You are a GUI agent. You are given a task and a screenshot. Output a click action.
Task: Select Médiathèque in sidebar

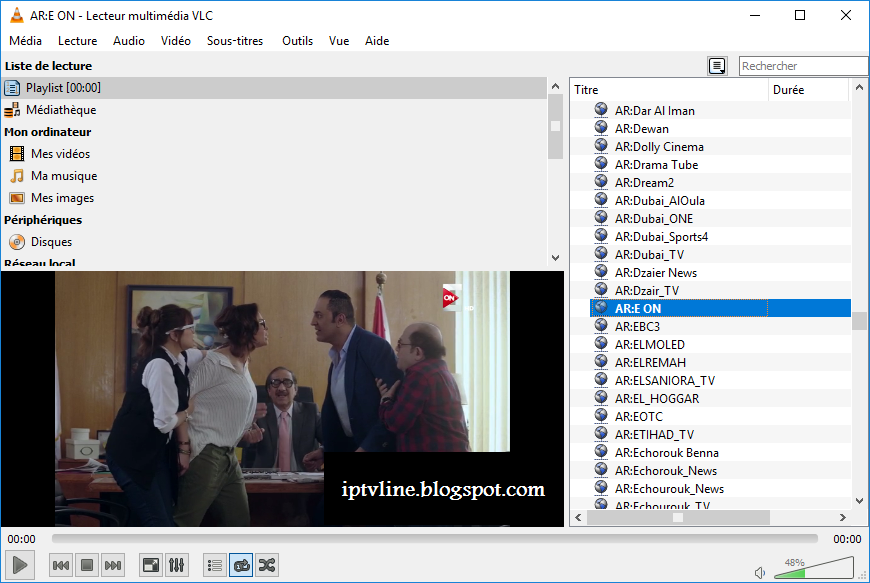(x=274, y=110)
